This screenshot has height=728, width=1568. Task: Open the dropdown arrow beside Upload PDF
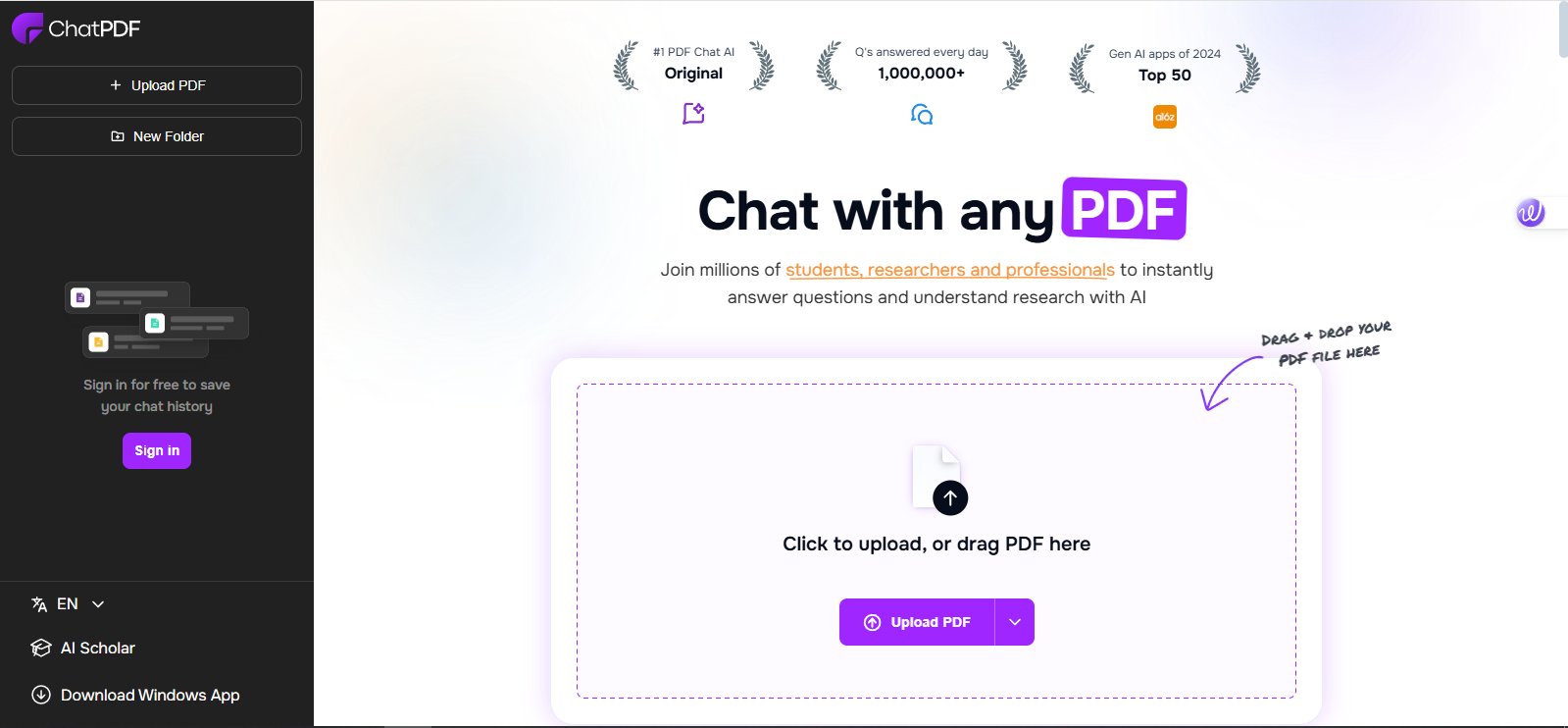(1015, 622)
